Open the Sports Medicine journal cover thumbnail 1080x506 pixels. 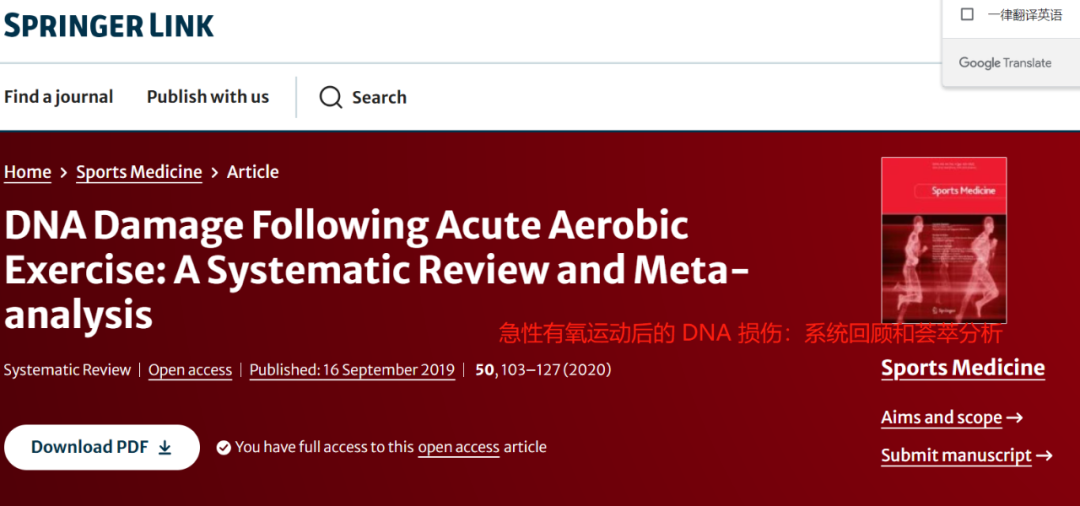click(944, 240)
